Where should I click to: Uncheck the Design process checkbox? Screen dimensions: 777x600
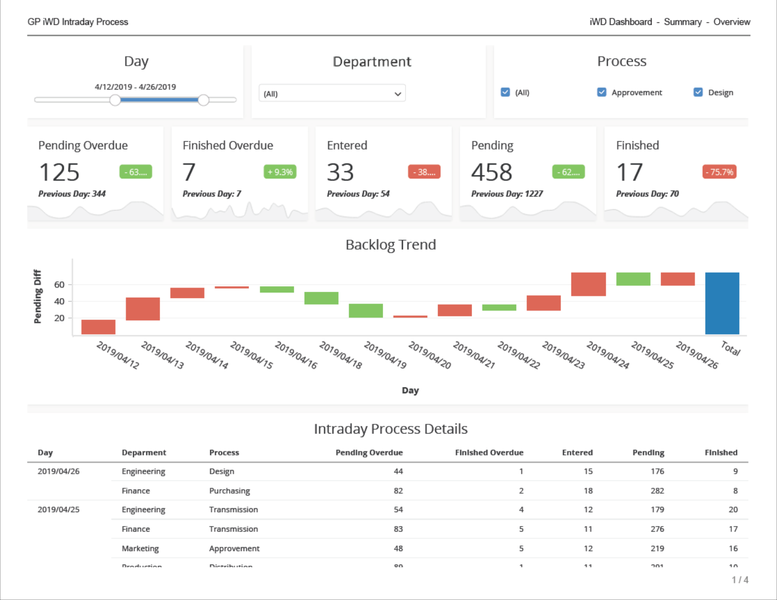point(698,93)
